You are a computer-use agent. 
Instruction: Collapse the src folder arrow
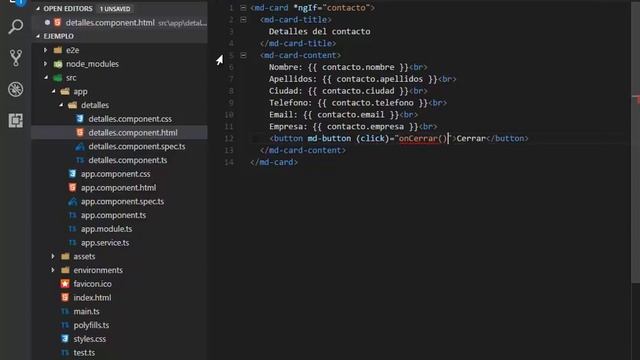click(x=46, y=78)
